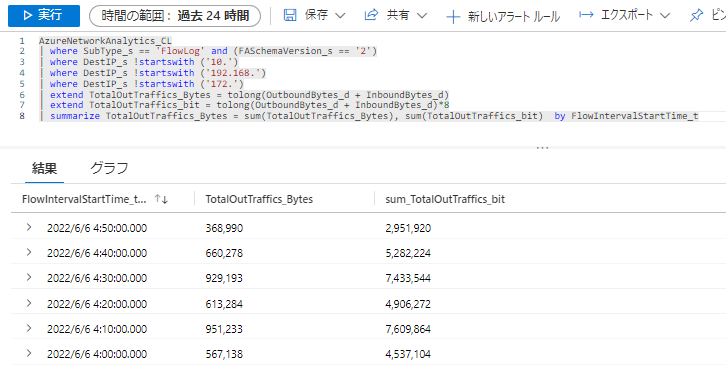Click the 951,233 bytes cell
726x368 pixels.
[224, 329]
